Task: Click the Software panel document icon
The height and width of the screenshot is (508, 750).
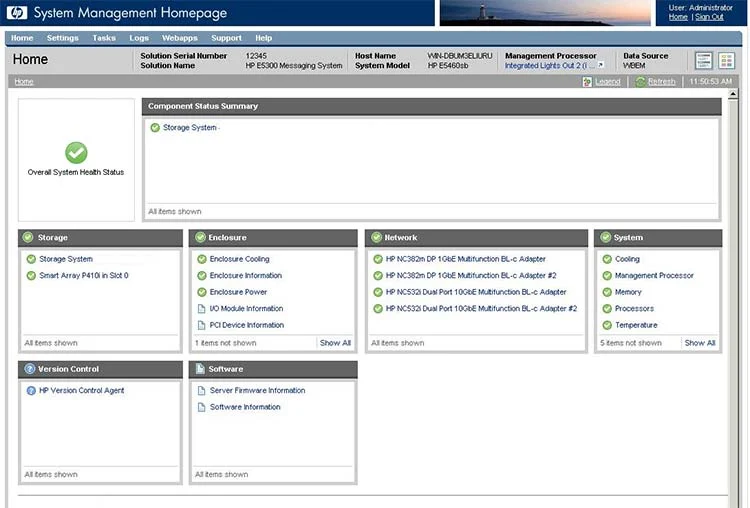Action: 200,369
